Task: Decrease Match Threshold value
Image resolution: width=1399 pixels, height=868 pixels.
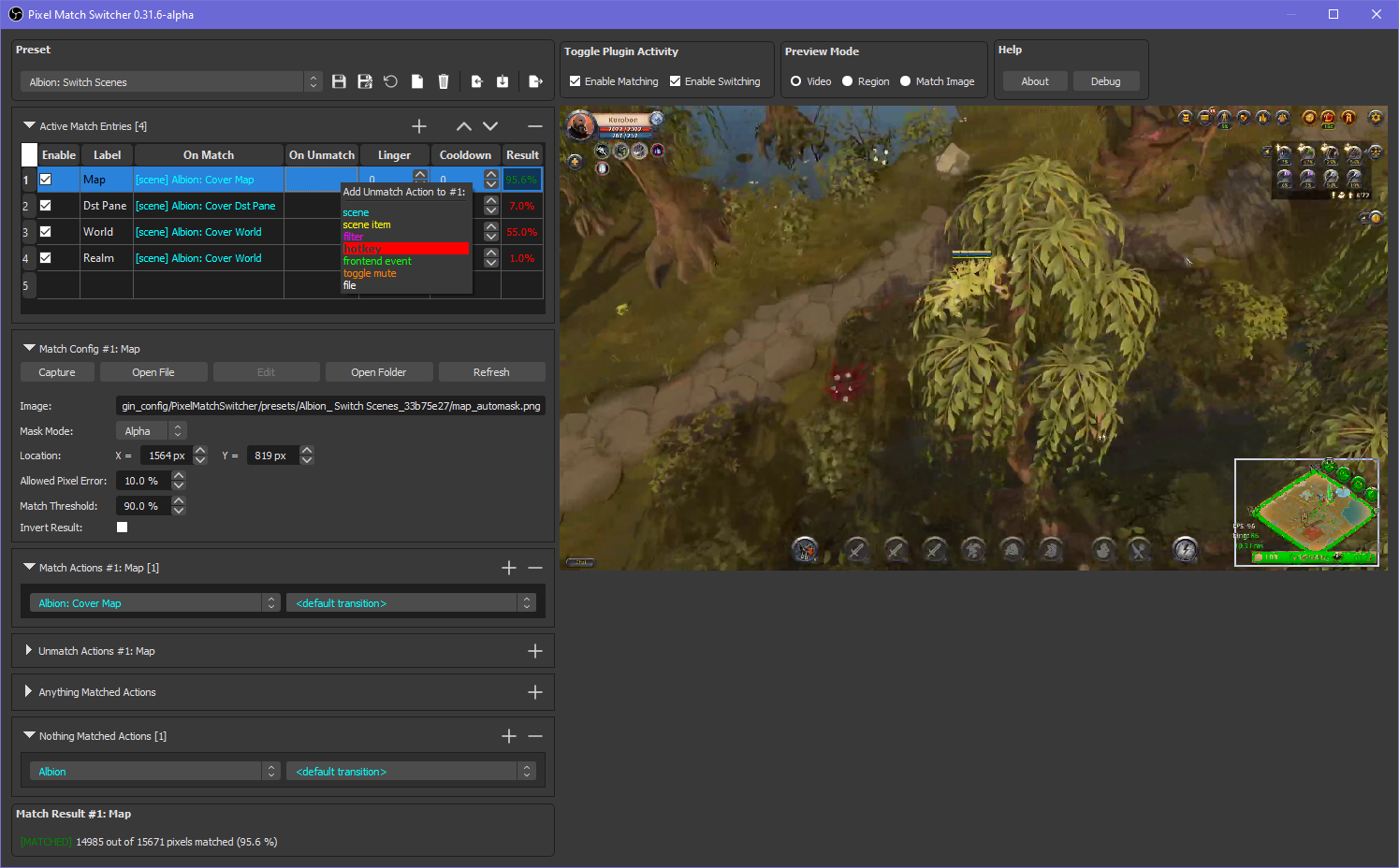Action: pyautogui.click(x=179, y=511)
